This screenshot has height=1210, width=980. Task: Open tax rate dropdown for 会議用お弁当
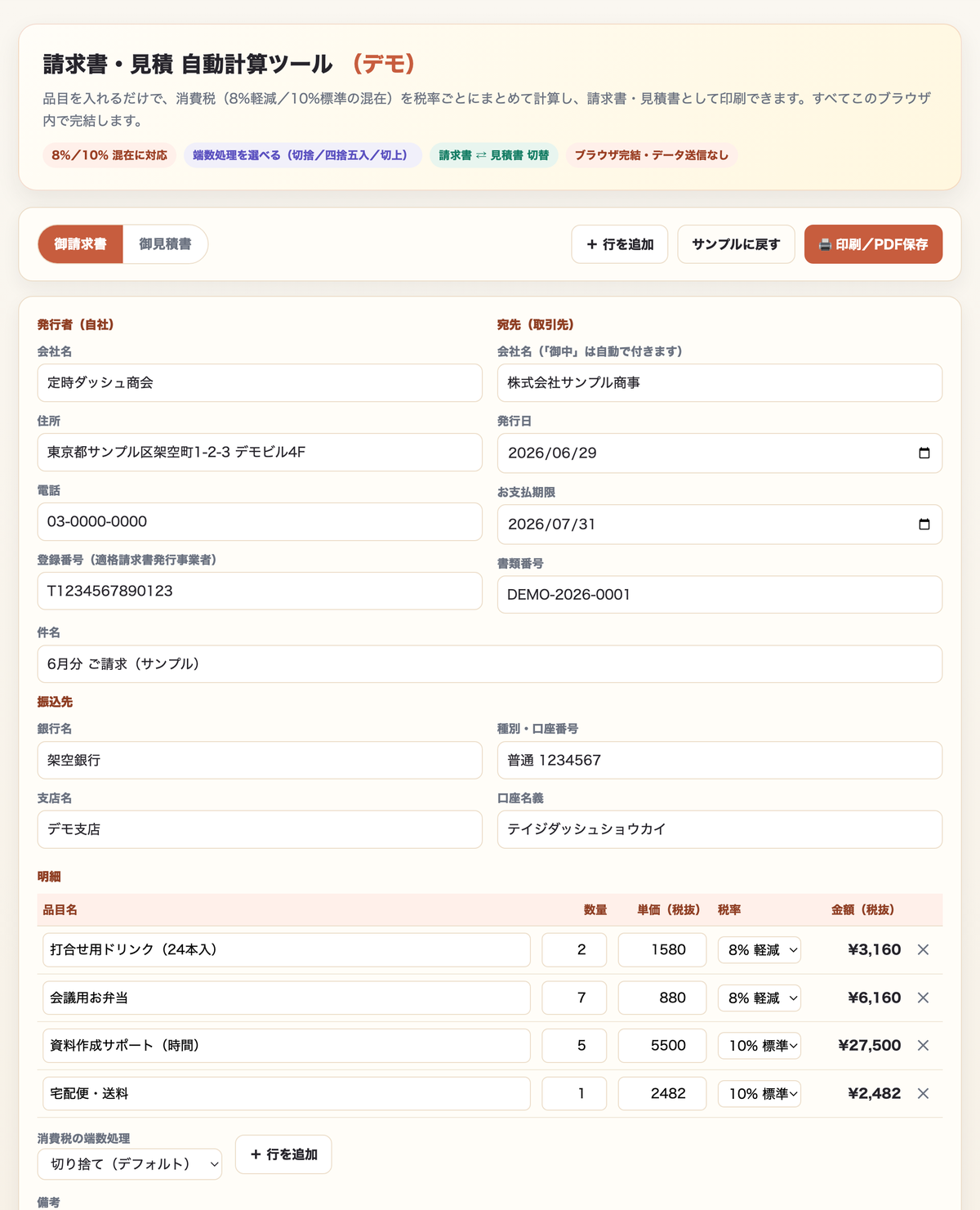[x=759, y=998]
